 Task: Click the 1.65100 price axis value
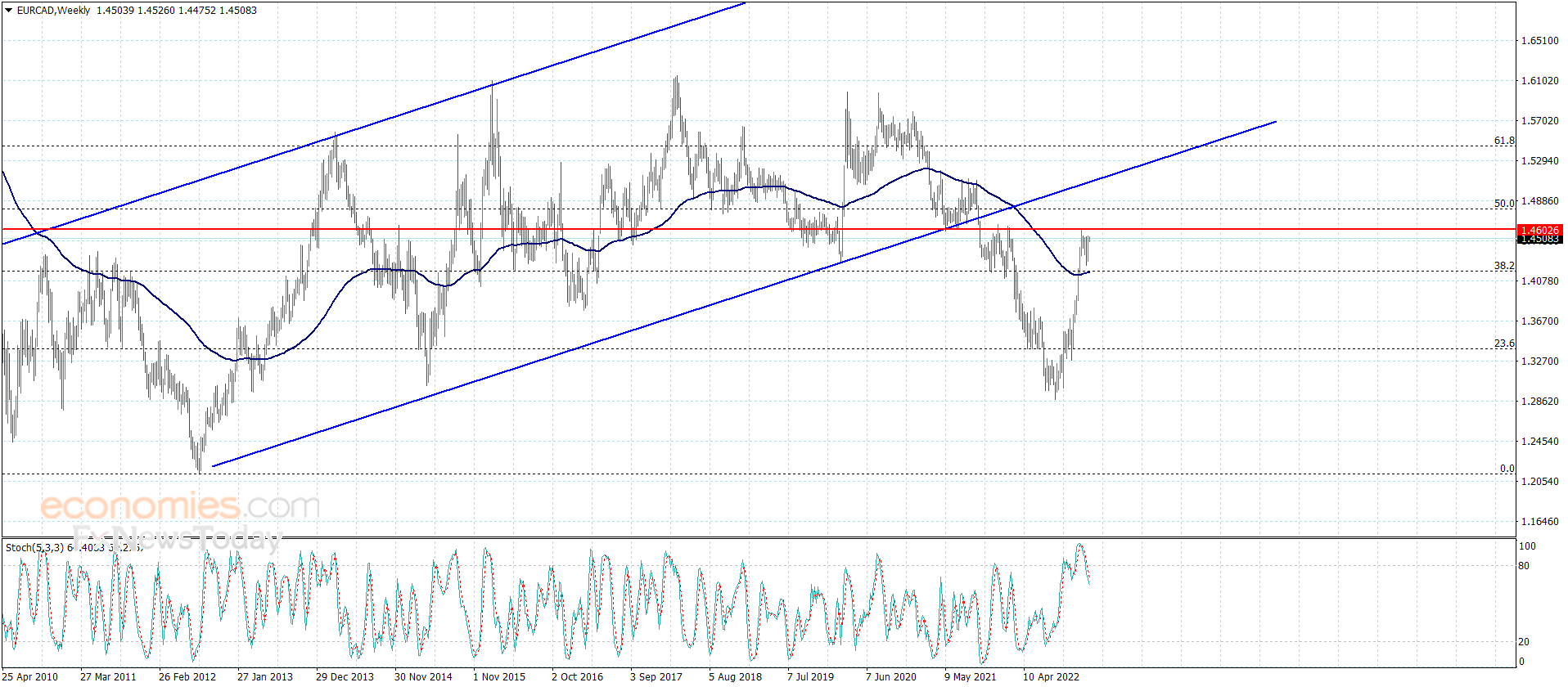pos(1539,41)
